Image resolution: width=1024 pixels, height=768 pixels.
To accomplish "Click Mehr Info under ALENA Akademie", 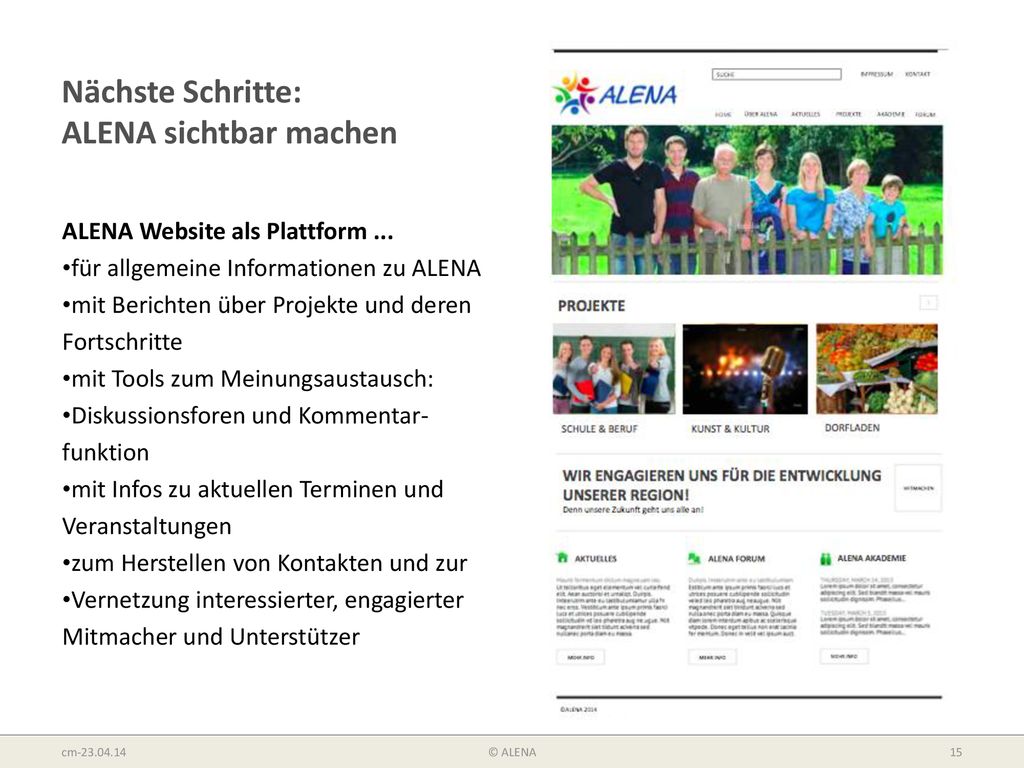I will click(844, 656).
